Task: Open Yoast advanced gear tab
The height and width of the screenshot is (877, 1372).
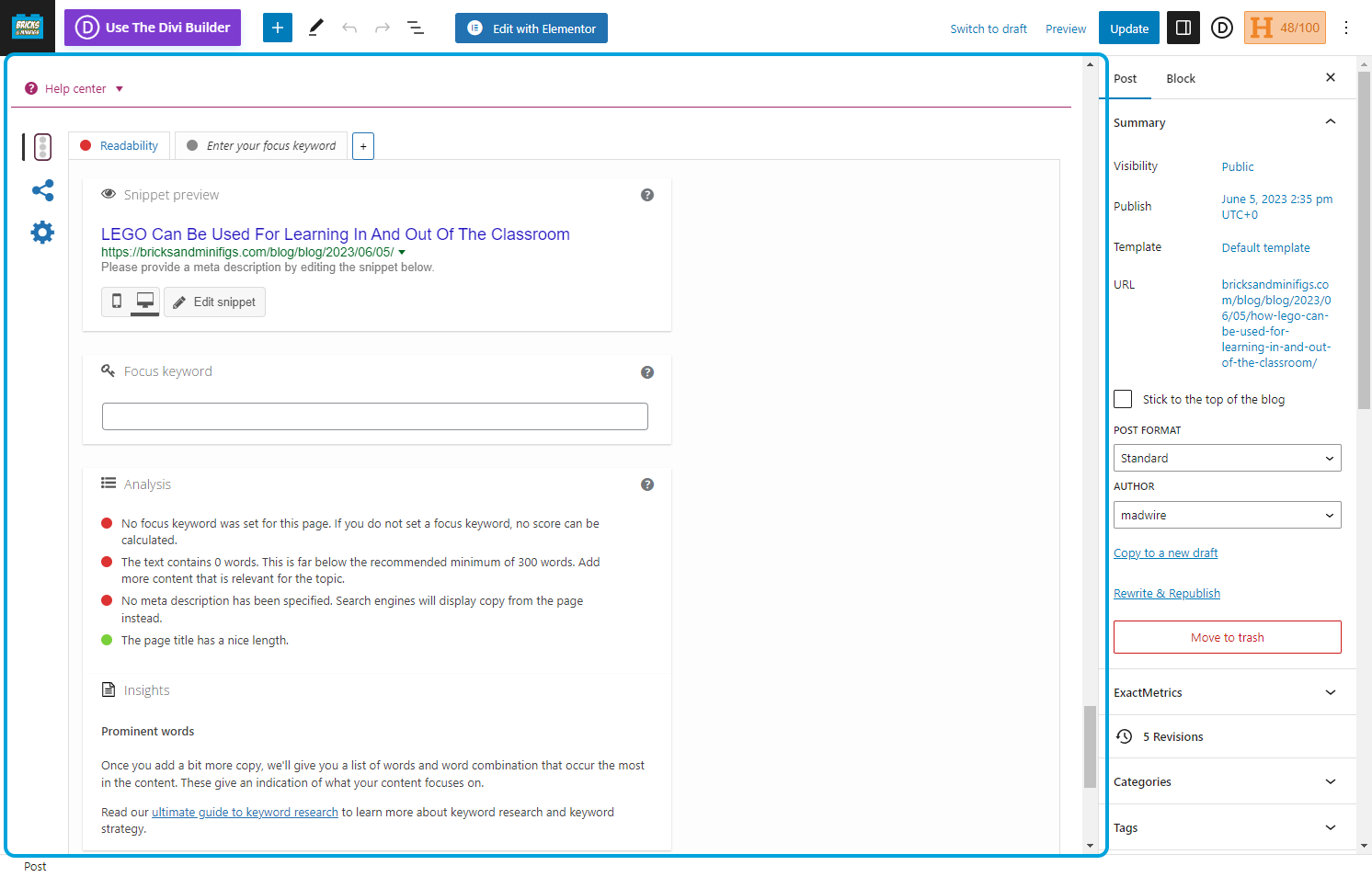Action: click(42, 232)
